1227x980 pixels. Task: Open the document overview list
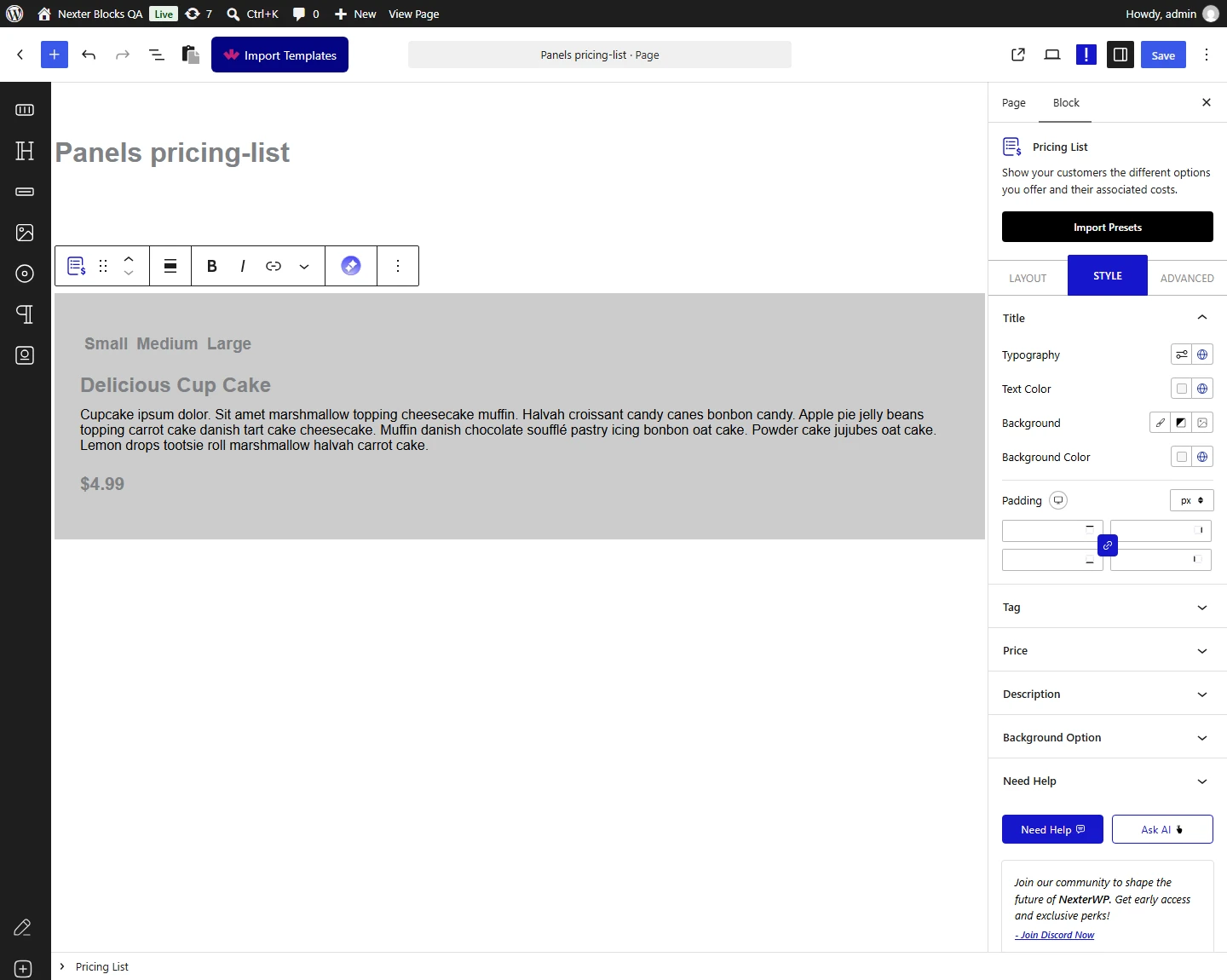[157, 55]
